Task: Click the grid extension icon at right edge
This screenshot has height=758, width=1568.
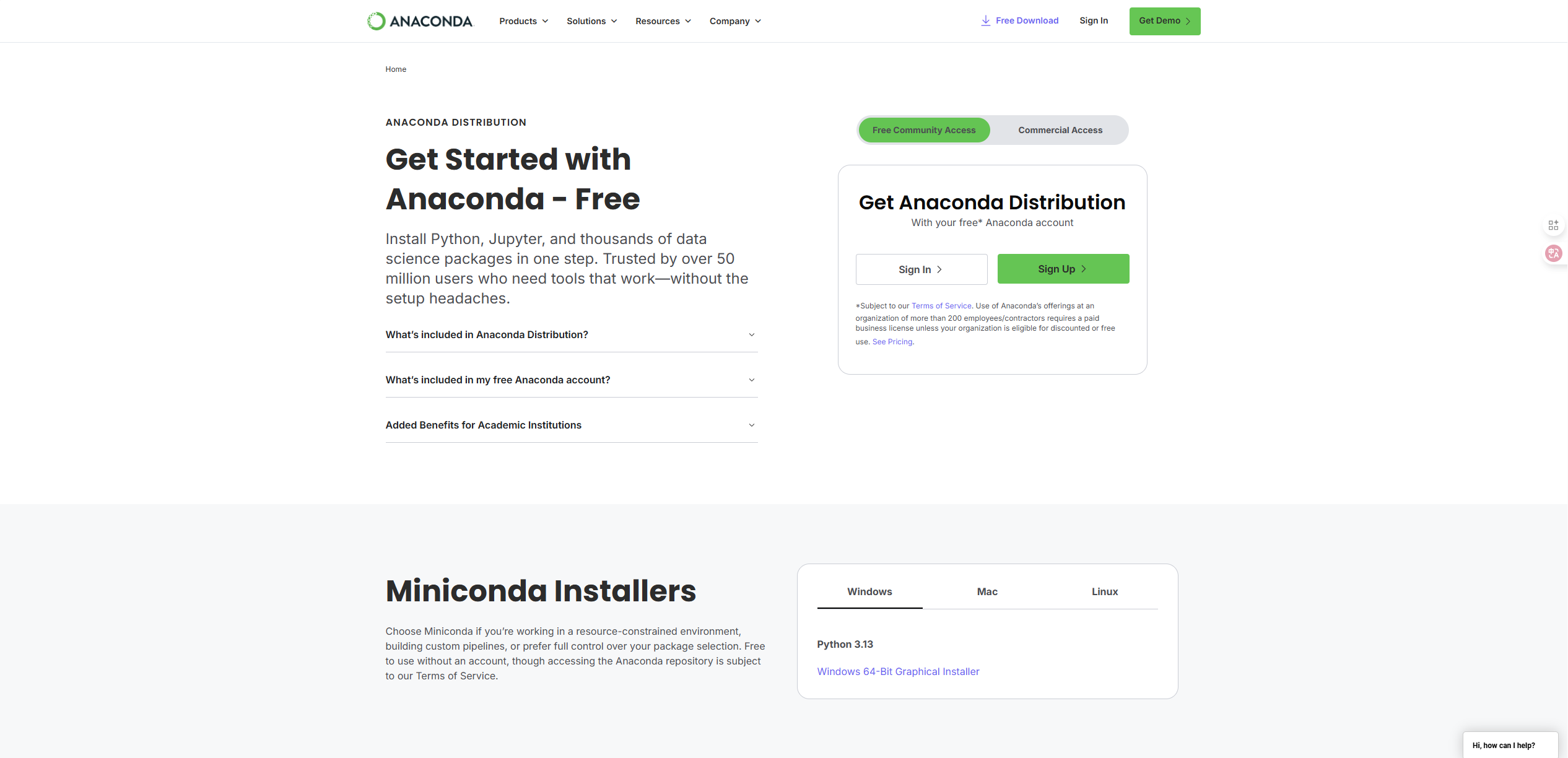Action: click(1553, 225)
